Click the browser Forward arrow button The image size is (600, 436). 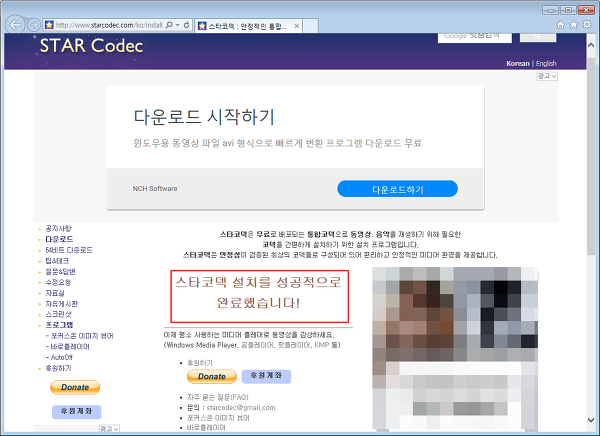point(34,25)
